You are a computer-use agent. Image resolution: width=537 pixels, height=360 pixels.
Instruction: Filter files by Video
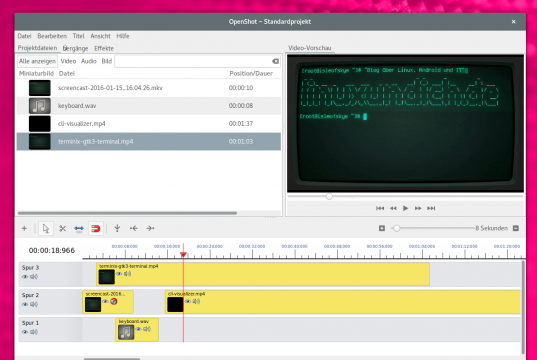[68, 61]
